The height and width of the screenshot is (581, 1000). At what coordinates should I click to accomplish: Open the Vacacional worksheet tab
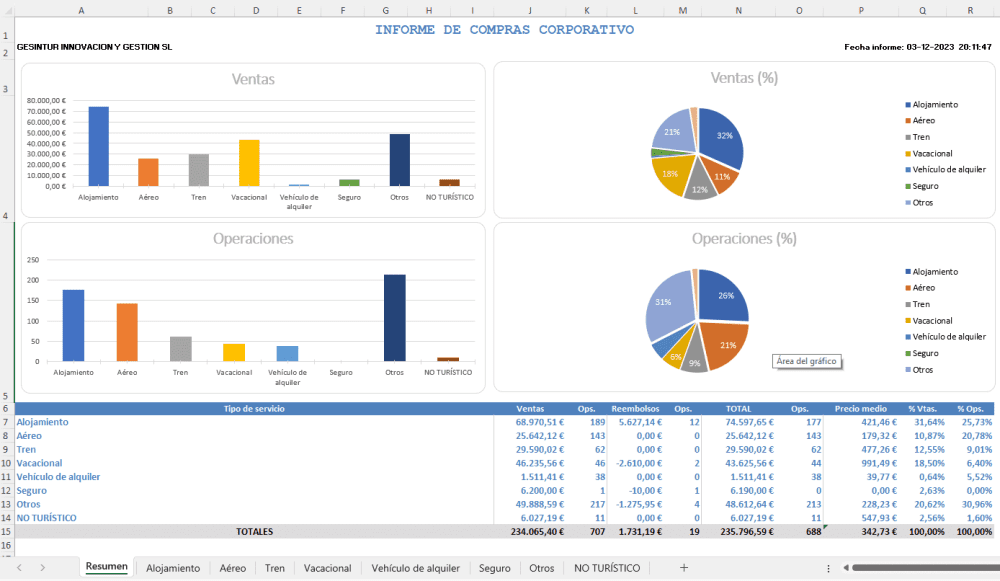pos(327,567)
